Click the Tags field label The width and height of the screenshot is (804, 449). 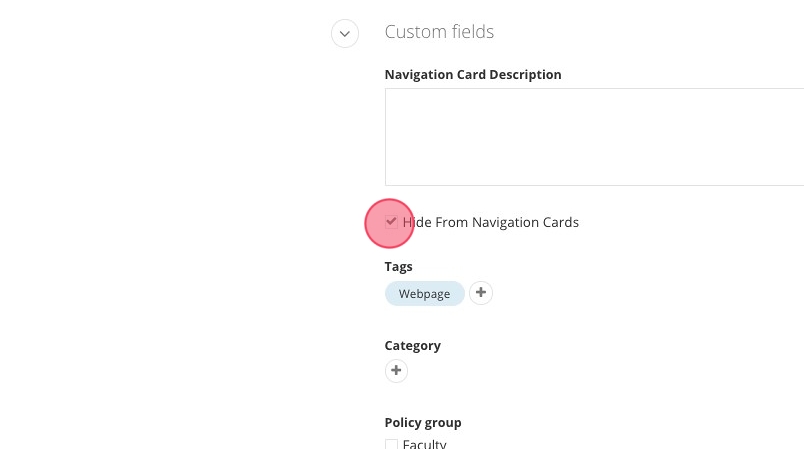click(398, 267)
